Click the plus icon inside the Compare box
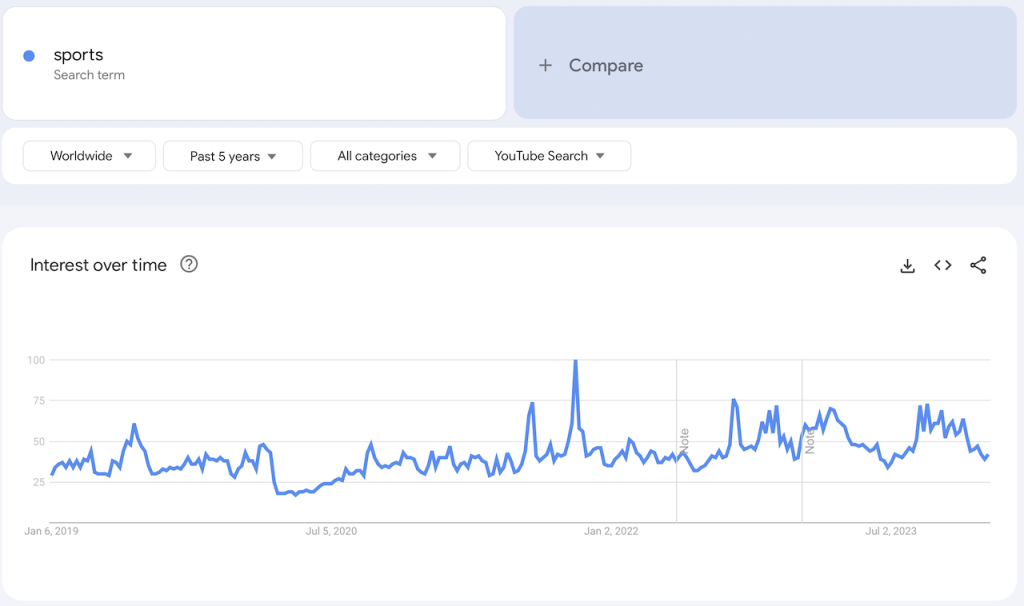1024x606 pixels. pyautogui.click(x=545, y=65)
